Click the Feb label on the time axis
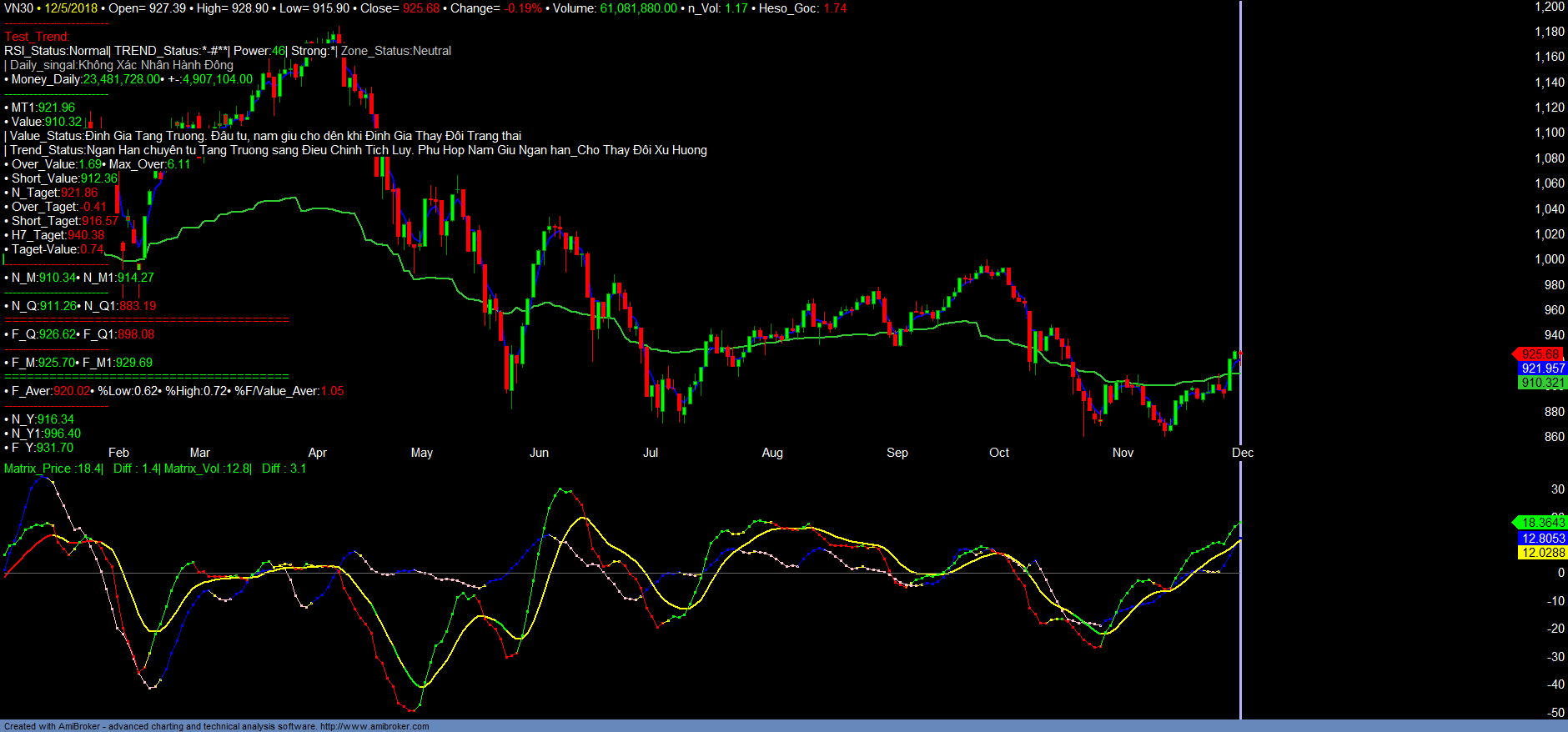Image resolution: width=1568 pixels, height=732 pixels. pos(118,453)
